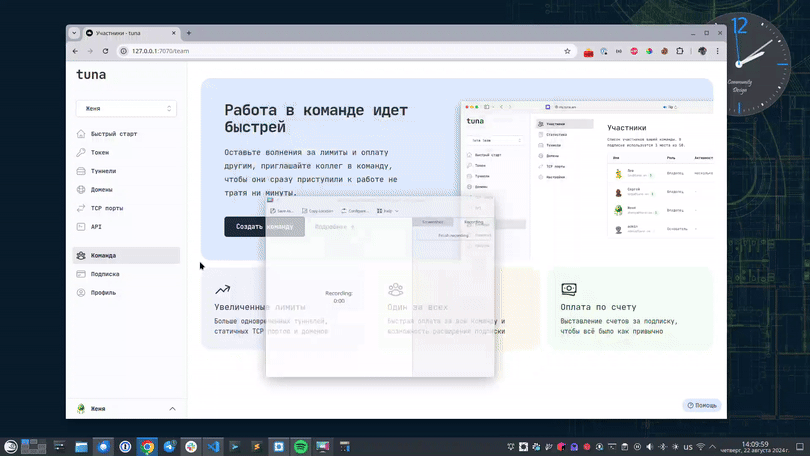Click the TCP порты arrows icon
The height and width of the screenshot is (456, 810).
80,208
